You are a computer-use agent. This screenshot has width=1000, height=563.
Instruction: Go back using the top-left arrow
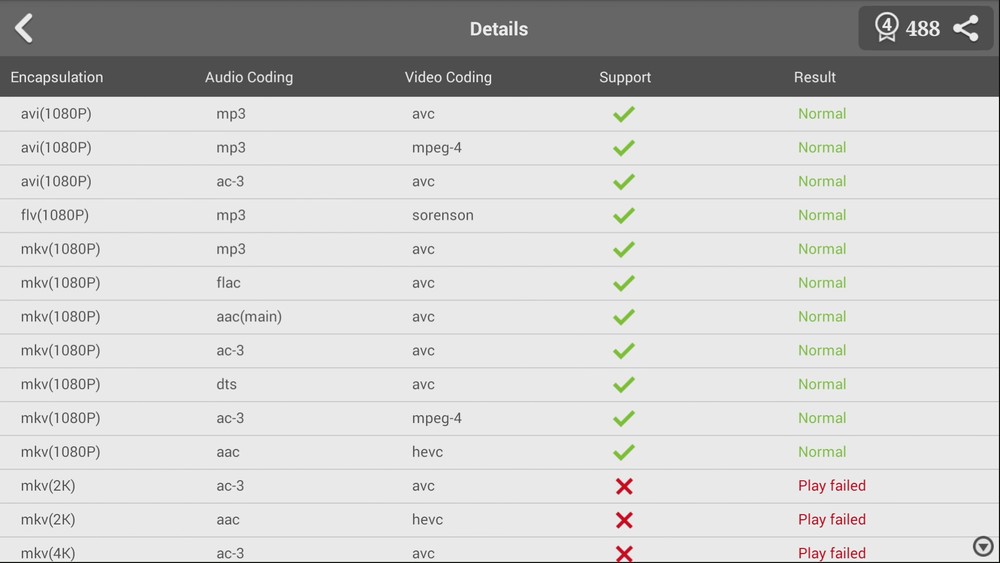click(25, 28)
